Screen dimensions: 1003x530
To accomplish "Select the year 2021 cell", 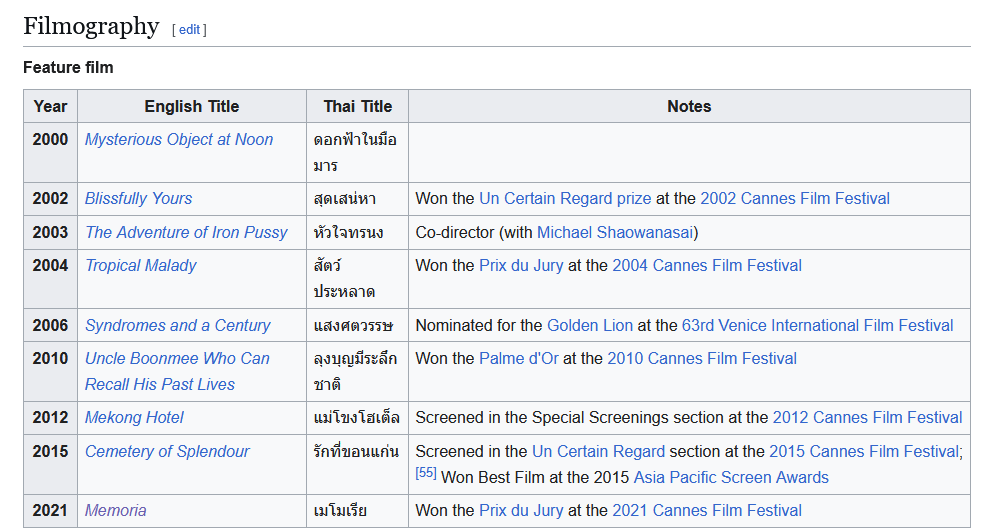I will pyautogui.click(x=51, y=510).
